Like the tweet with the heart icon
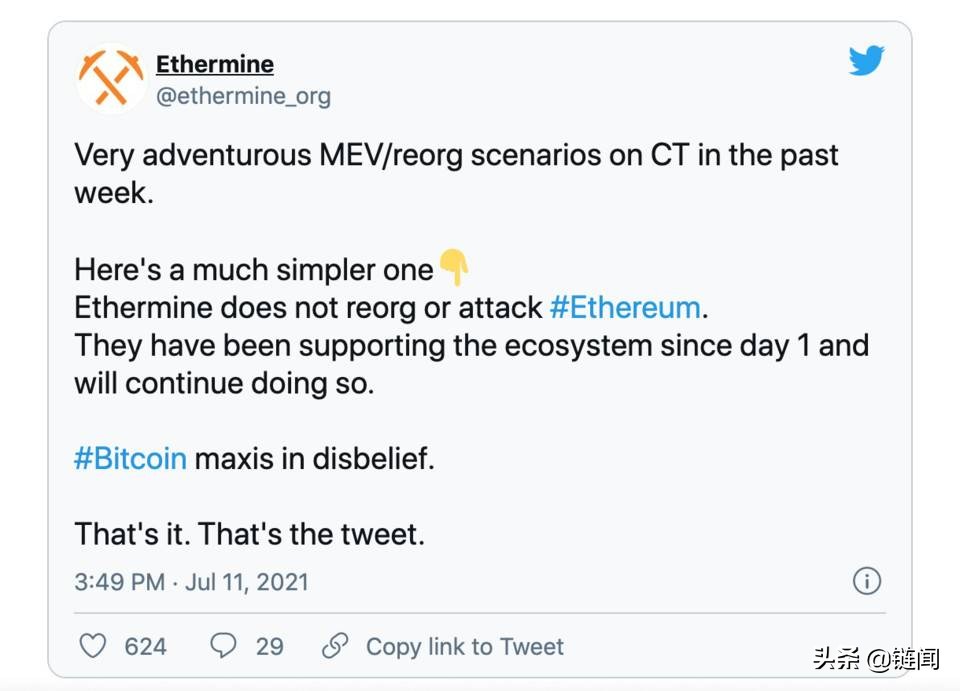The image size is (960, 691). (93, 646)
